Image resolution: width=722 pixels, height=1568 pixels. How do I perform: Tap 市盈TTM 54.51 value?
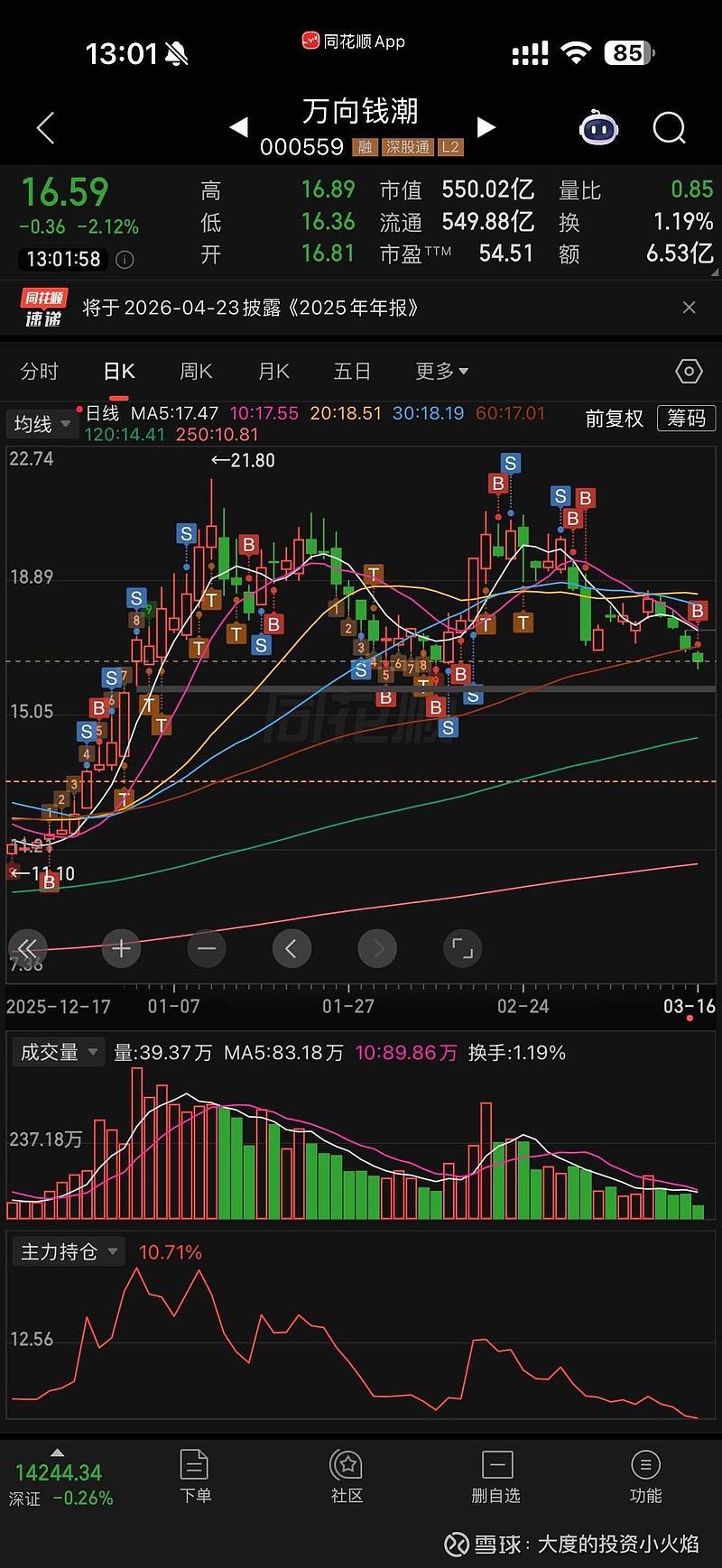[505, 254]
